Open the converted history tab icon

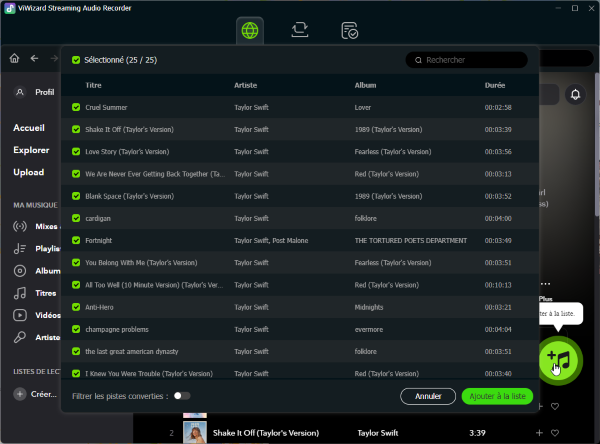click(x=349, y=30)
